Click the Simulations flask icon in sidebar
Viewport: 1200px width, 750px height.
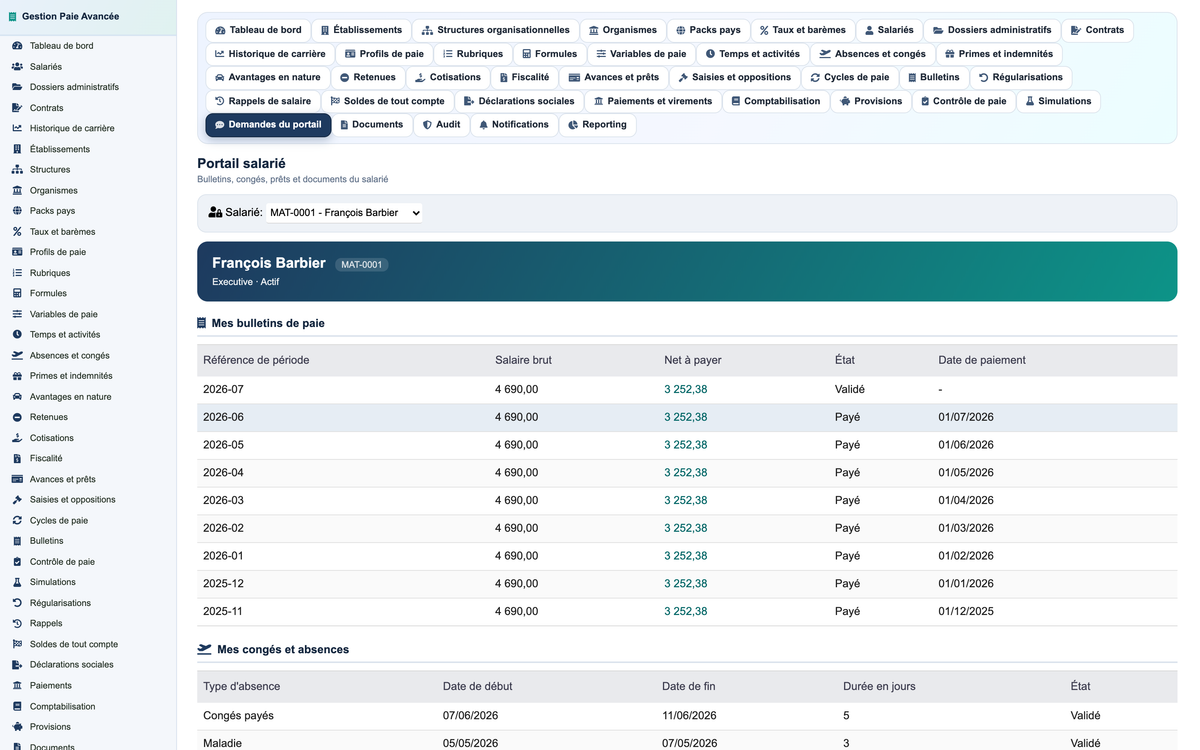coord(17,582)
